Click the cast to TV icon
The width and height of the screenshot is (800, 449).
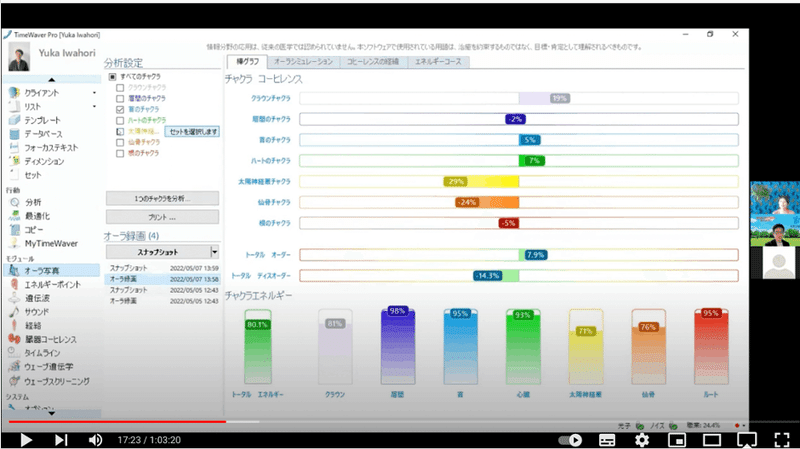pyautogui.click(x=746, y=440)
